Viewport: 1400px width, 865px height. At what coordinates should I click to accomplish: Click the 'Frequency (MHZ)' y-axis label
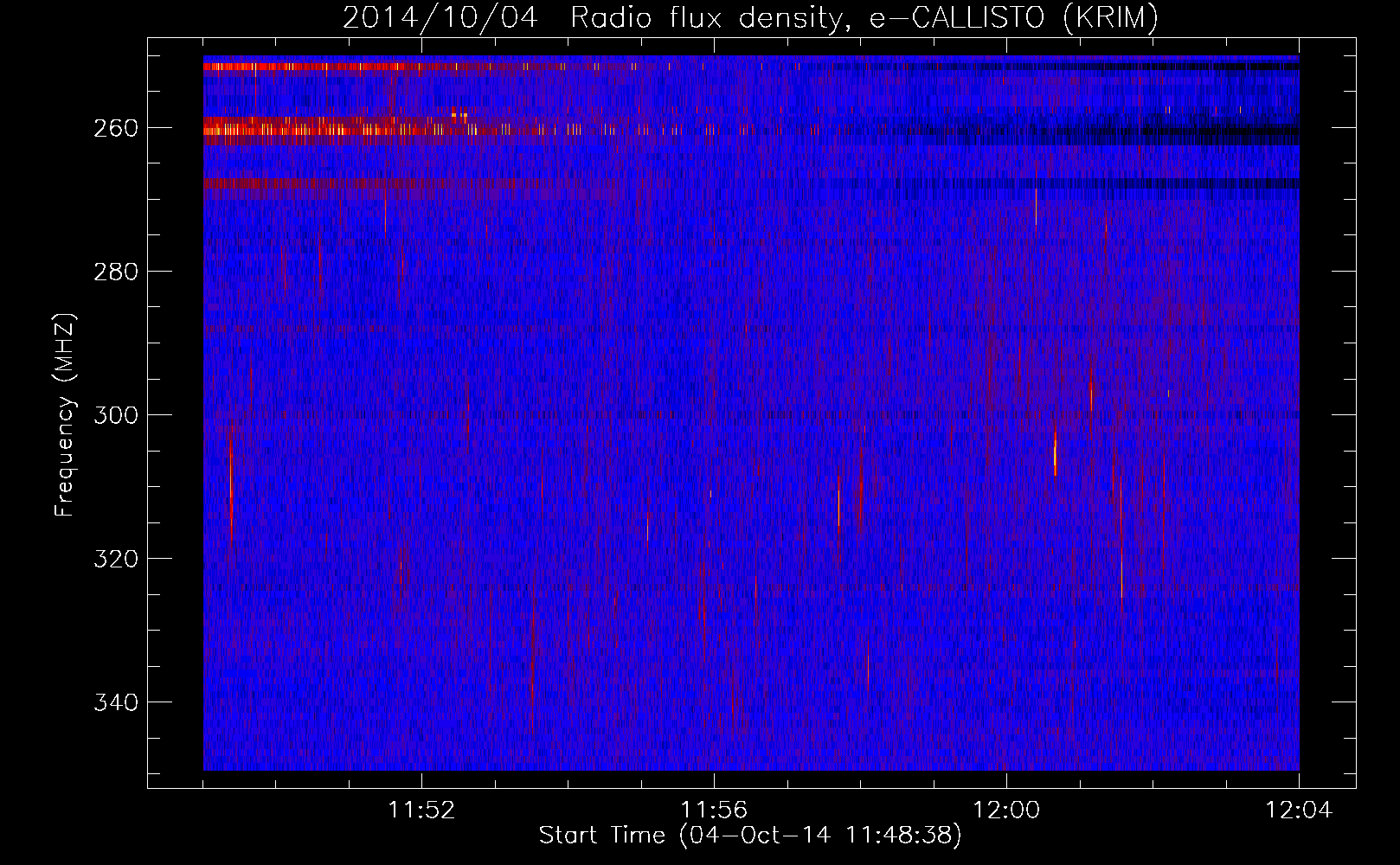[x=65, y=415]
